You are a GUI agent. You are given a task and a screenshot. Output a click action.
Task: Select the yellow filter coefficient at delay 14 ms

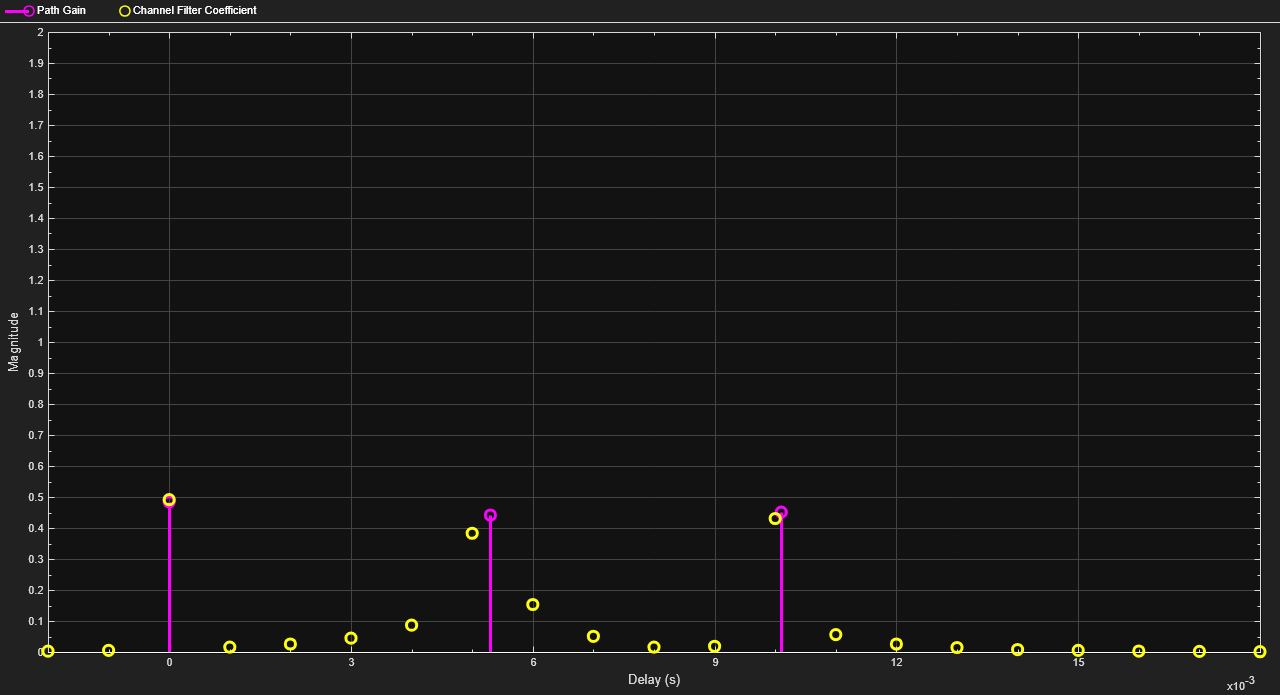(1017, 649)
